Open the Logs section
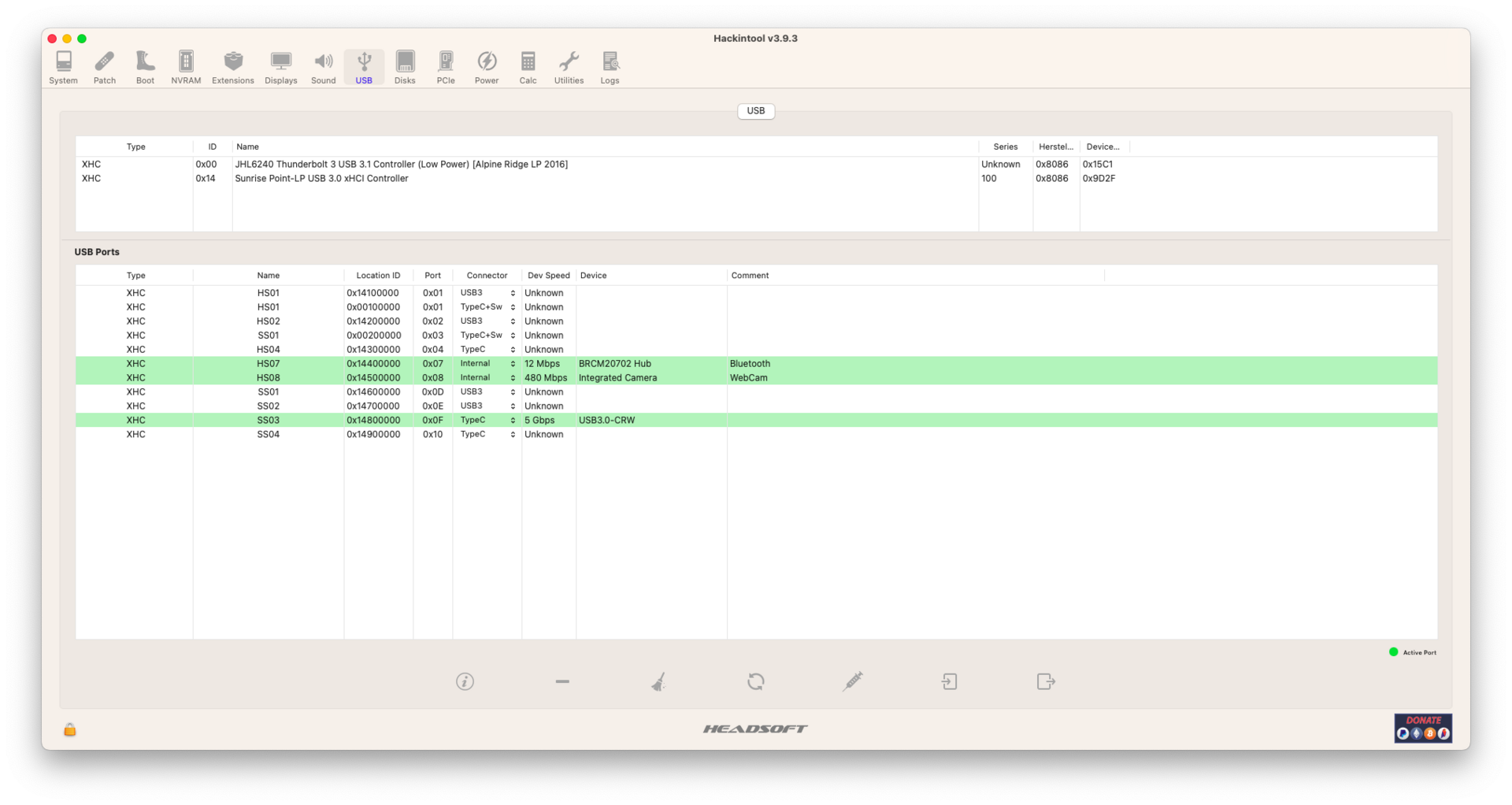 click(610, 68)
